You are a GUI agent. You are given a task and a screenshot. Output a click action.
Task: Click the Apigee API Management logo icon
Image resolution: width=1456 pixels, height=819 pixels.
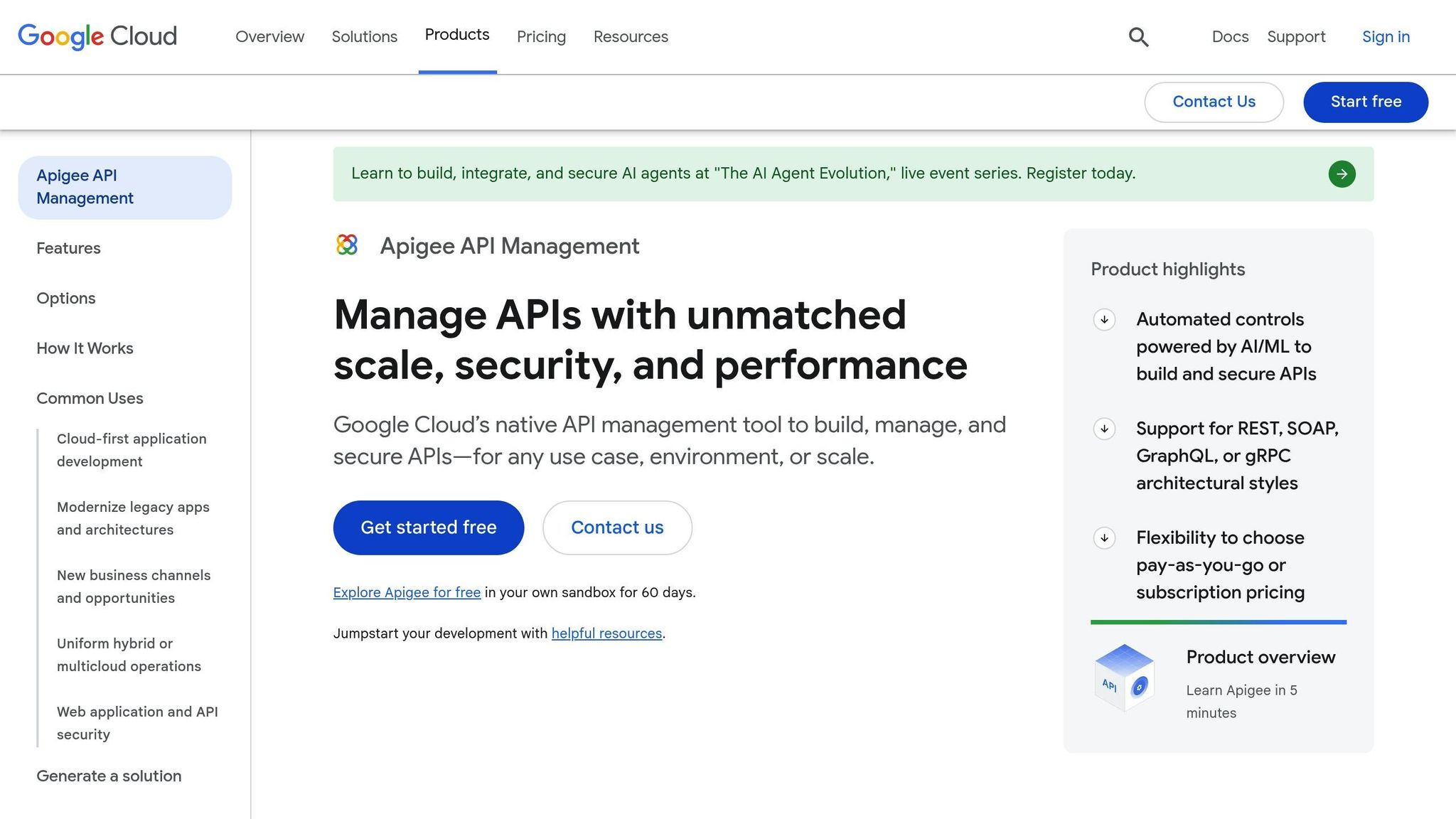346,245
